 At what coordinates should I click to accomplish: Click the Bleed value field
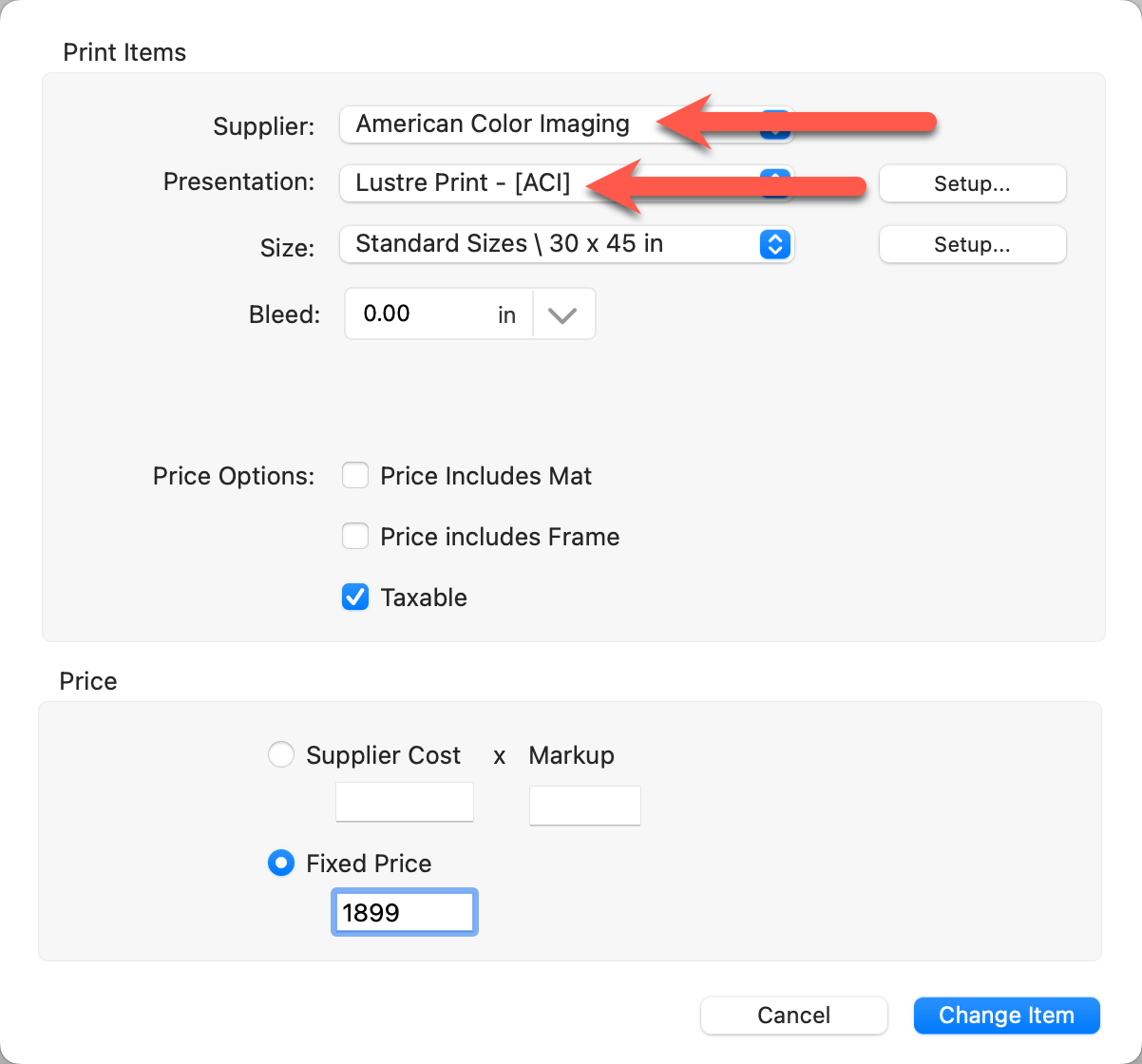[418, 314]
